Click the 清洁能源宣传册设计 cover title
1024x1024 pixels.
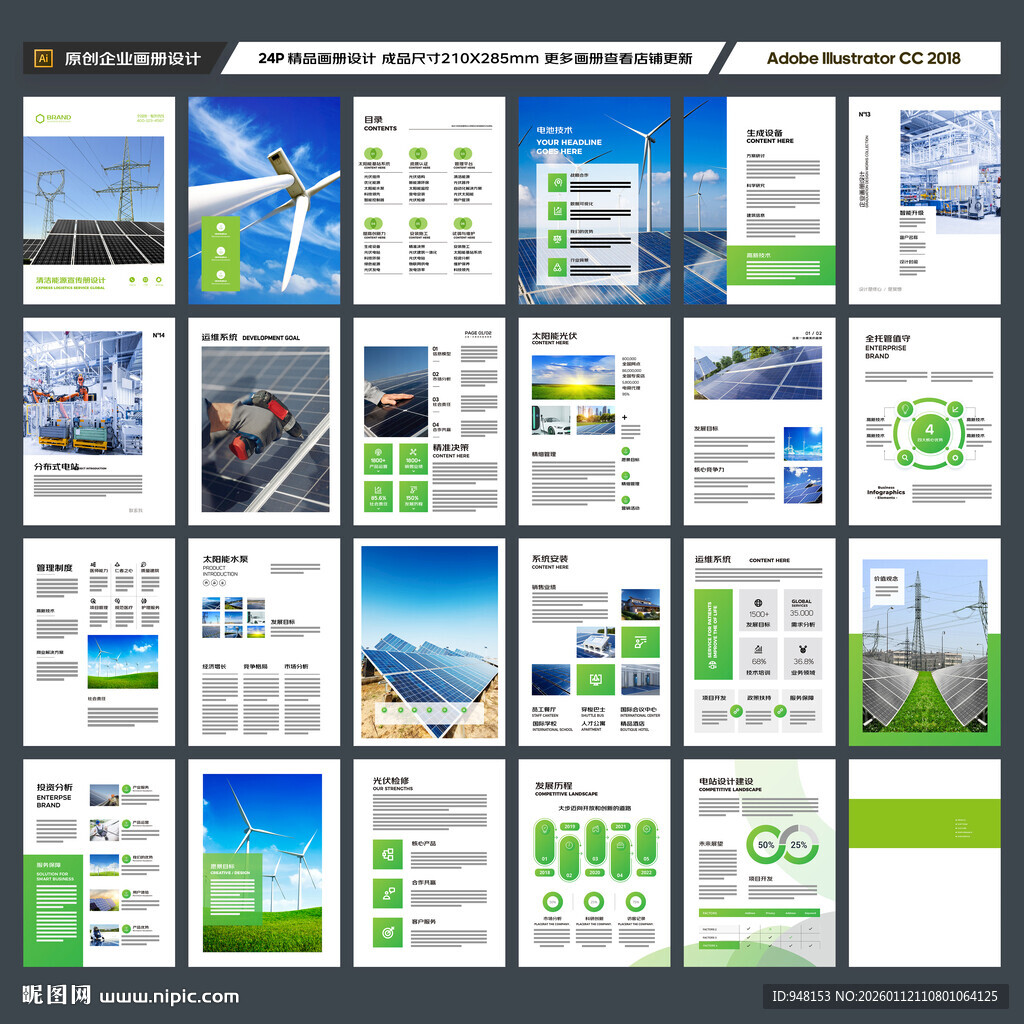[x=71, y=280]
